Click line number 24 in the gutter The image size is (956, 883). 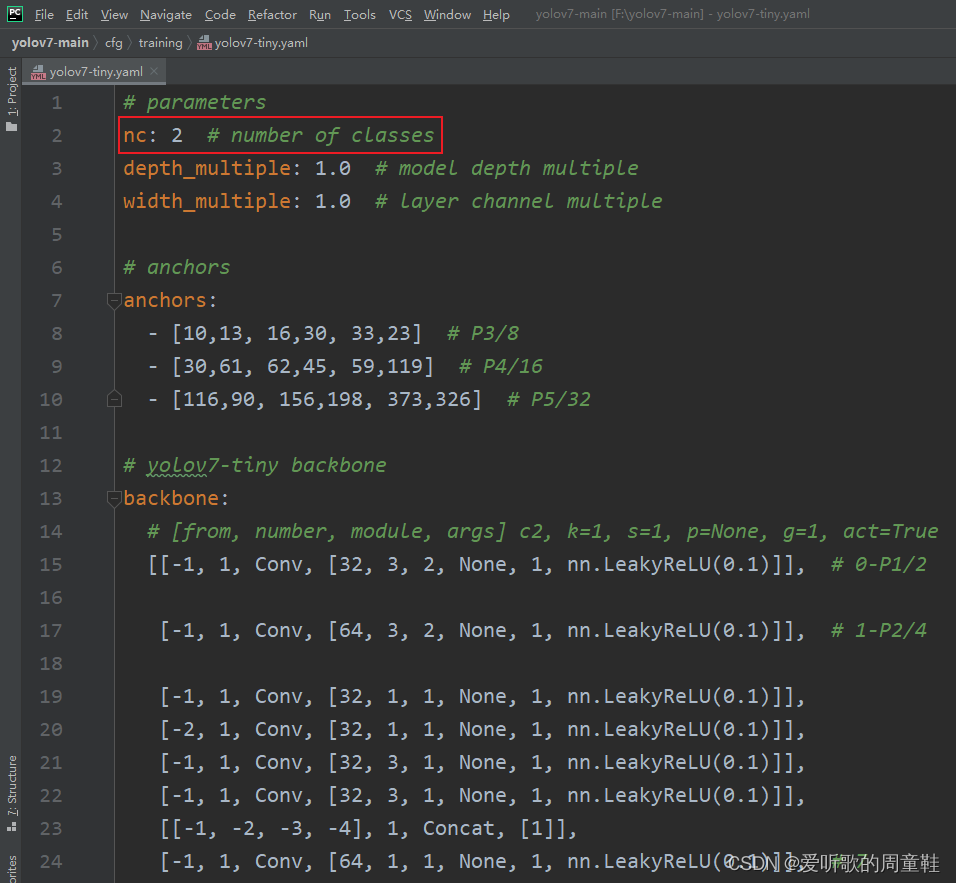coord(51,861)
